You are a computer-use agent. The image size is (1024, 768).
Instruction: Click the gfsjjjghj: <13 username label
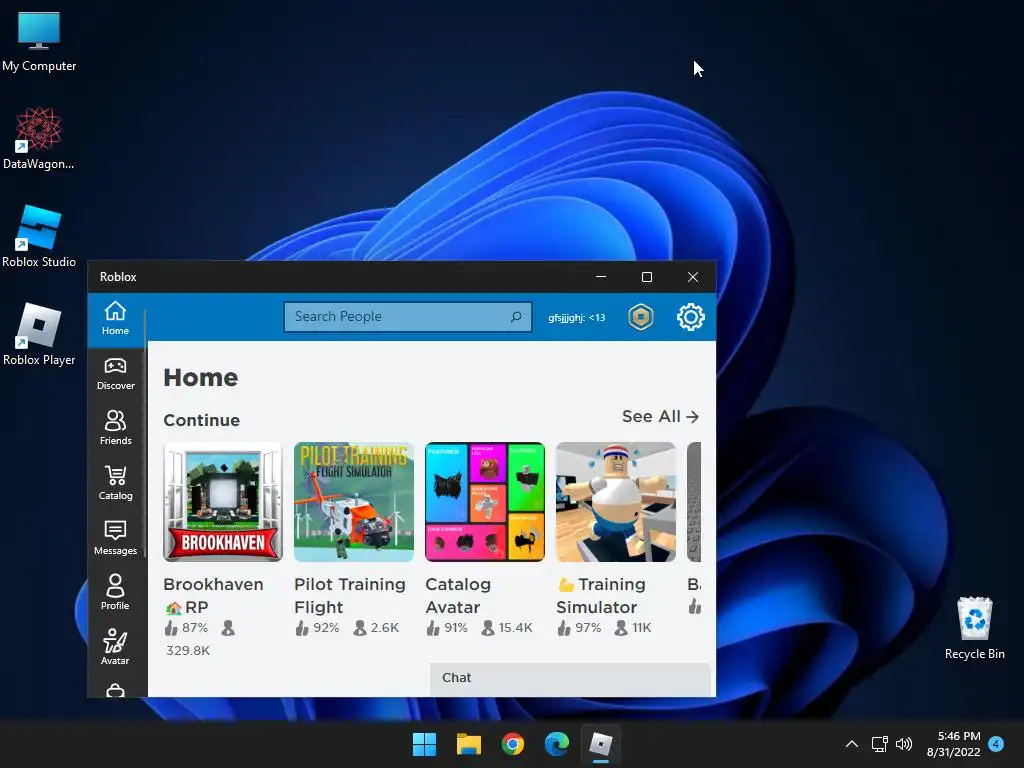577,317
